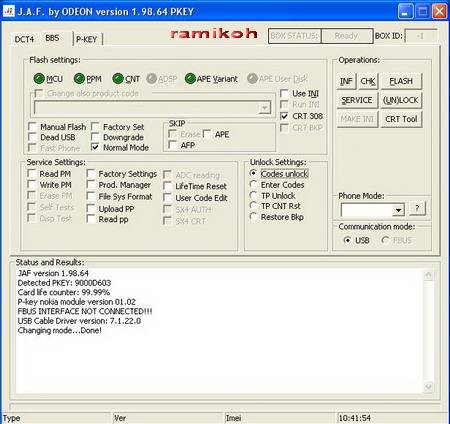Select the Enter Codes radio option
Viewport: 450px width, 424px height.
click(x=253, y=185)
